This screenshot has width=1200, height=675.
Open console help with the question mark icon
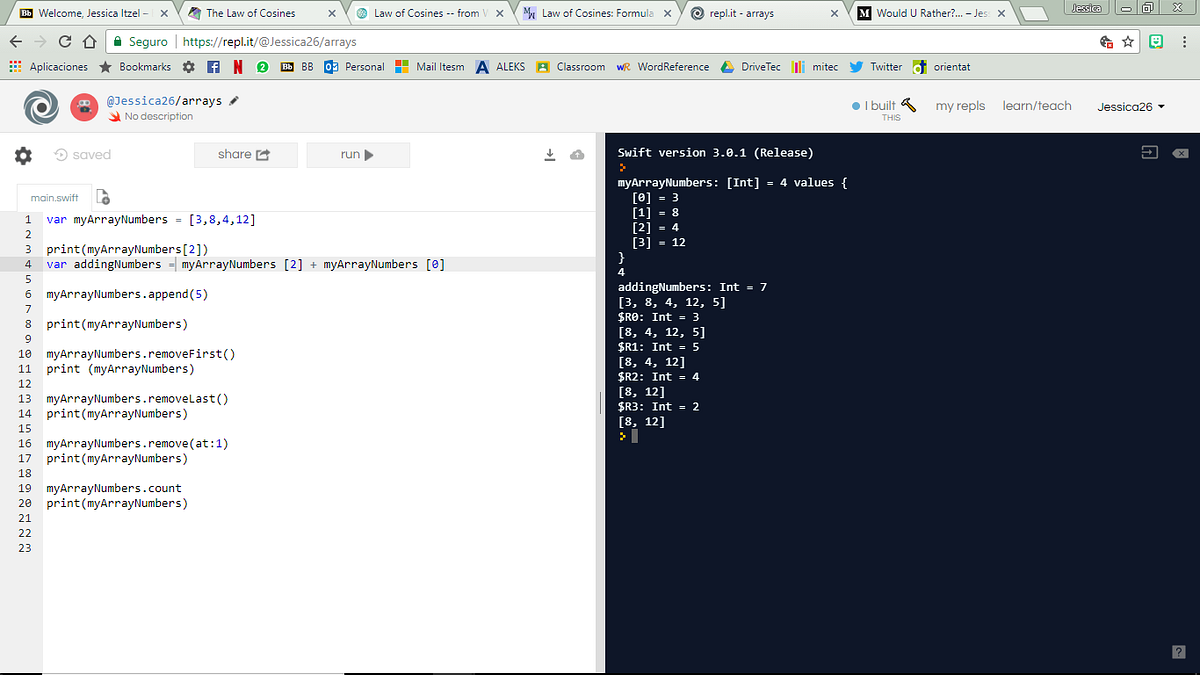pyautogui.click(x=1178, y=651)
